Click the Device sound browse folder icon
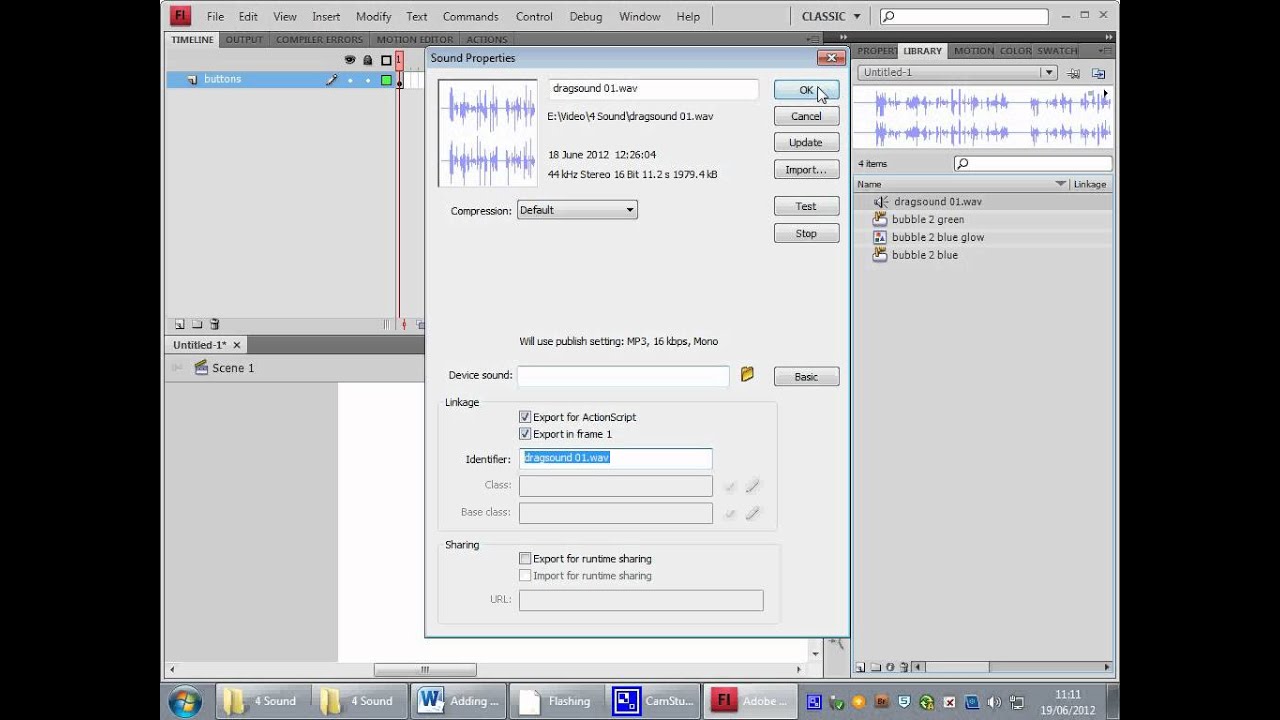The width and height of the screenshot is (1280, 720). pyautogui.click(x=747, y=375)
